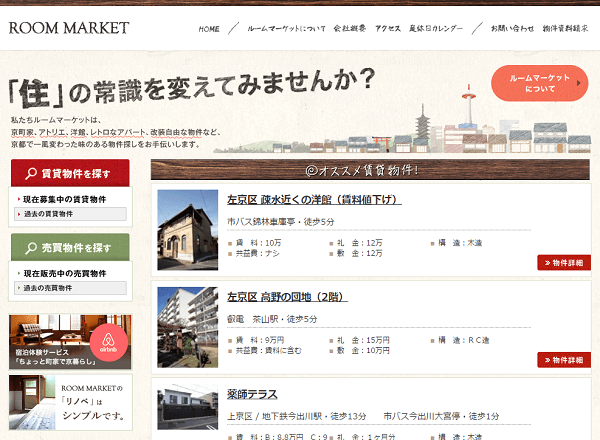This screenshot has height=440, width=600.
Task: Click the 構造：ＲＣ造 value
Action: [x=464, y=340]
